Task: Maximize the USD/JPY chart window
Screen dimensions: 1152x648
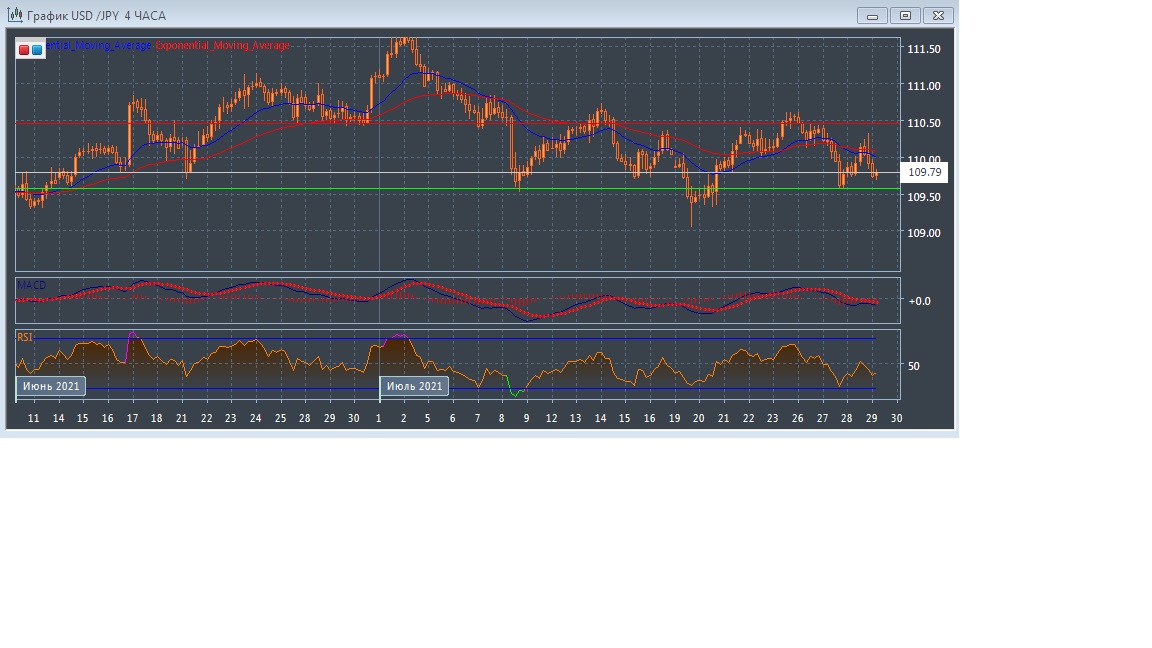Action: pos(906,16)
